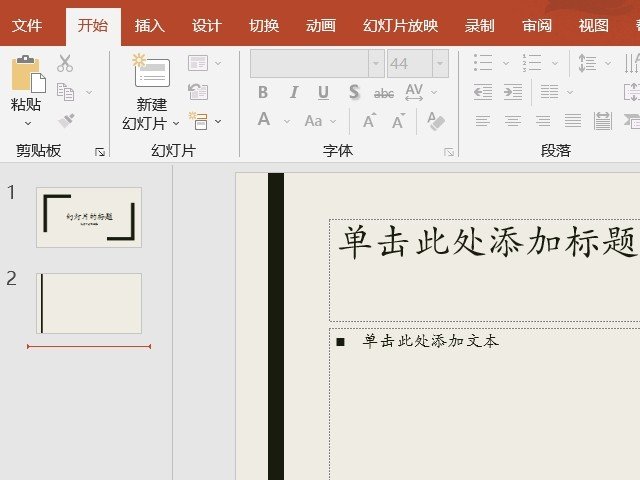Screen dimensions: 640x480
Task: Switch to the 插入 tab
Action: tap(150, 26)
